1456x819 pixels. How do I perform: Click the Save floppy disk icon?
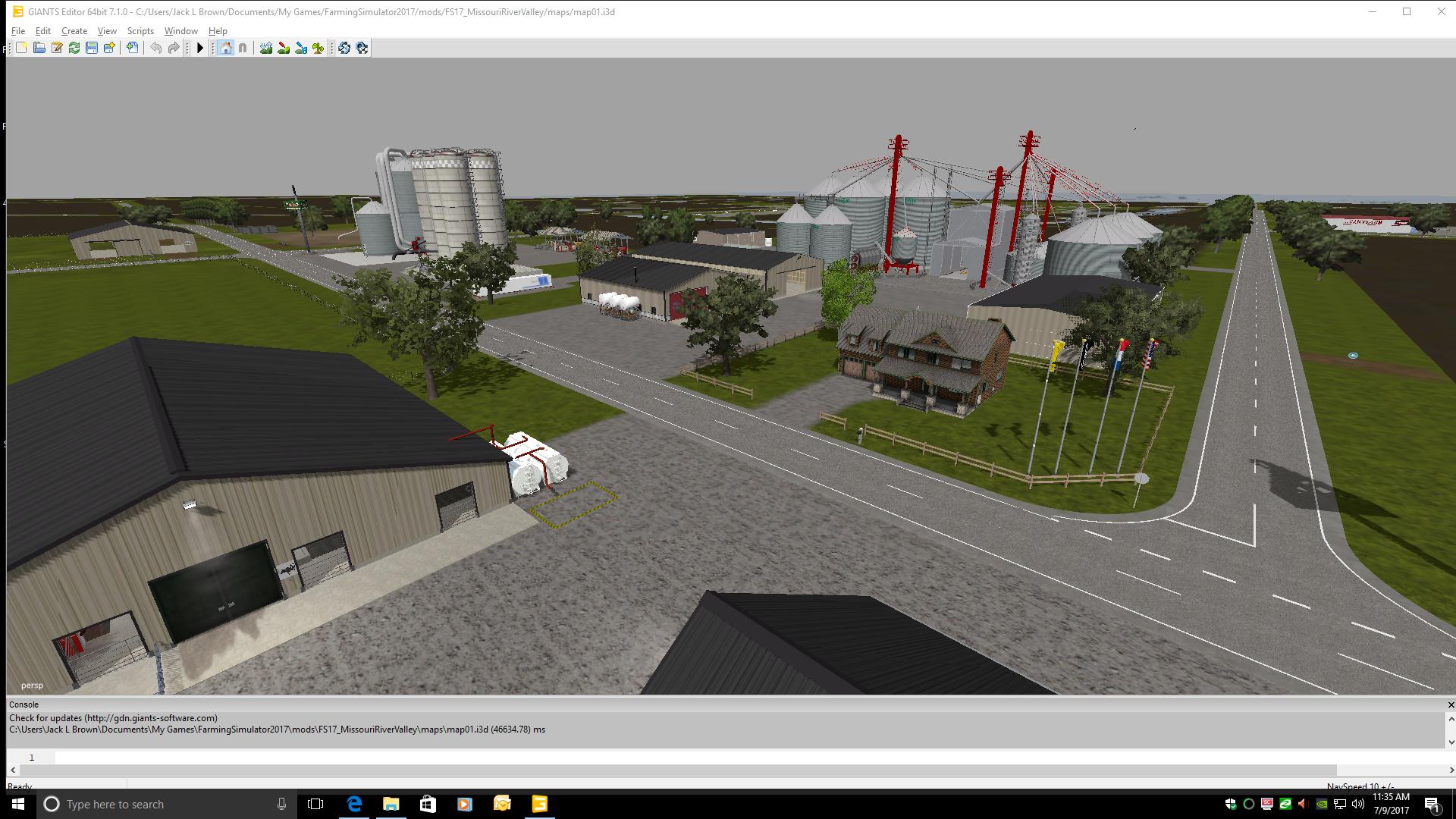(x=92, y=48)
